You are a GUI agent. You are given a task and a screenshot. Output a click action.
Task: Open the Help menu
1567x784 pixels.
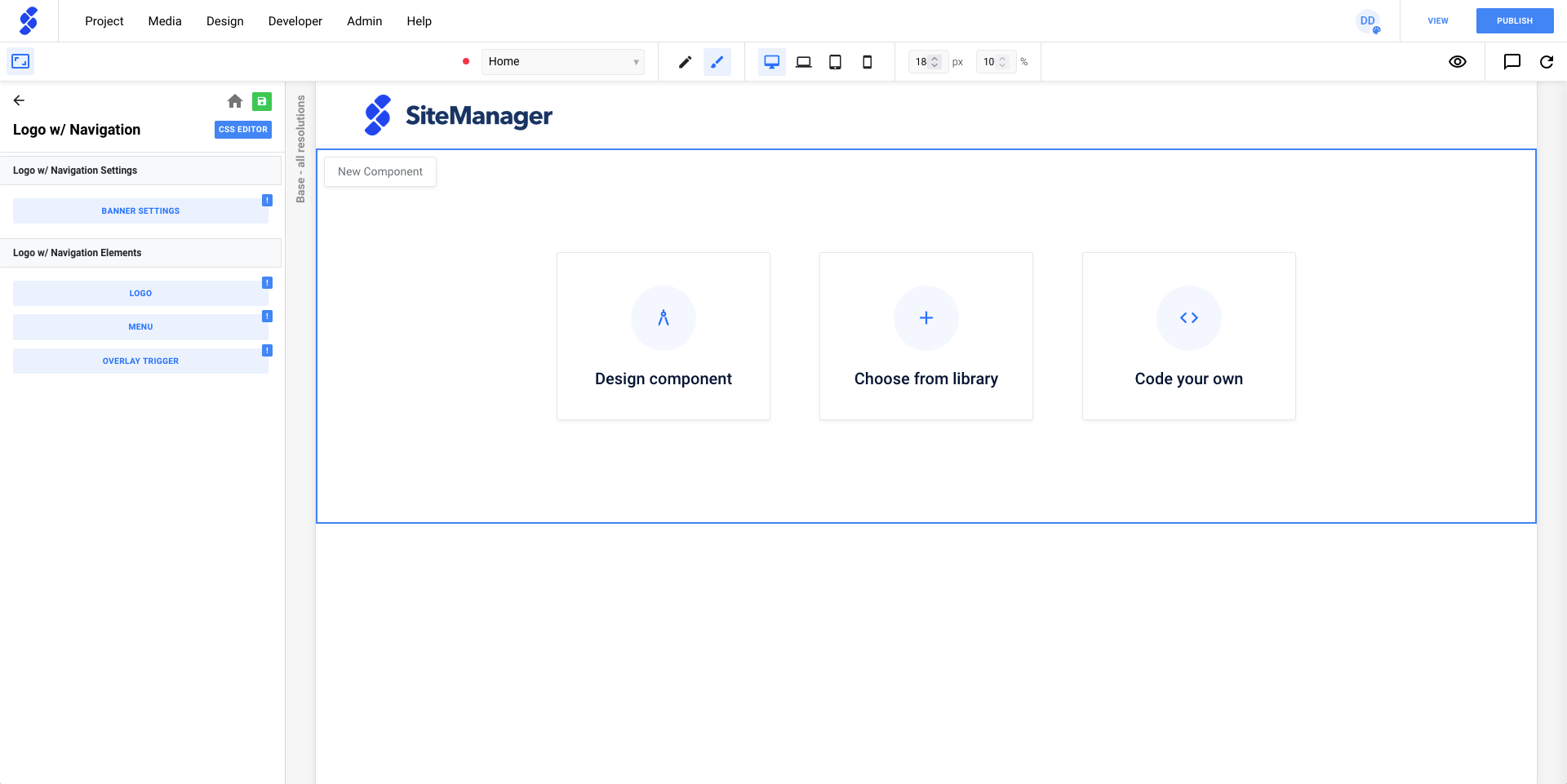coord(419,21)
